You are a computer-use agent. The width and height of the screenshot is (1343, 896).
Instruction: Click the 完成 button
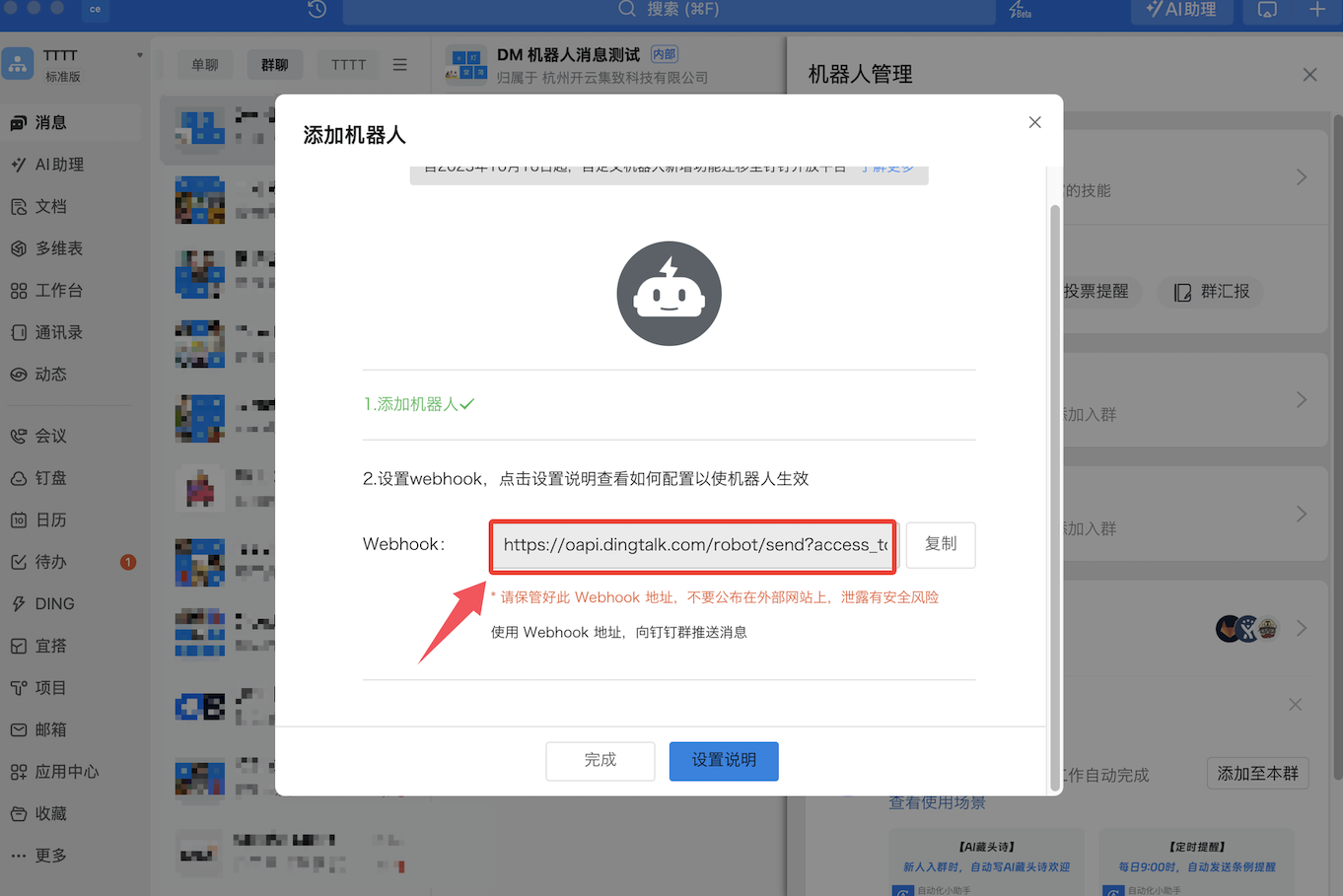[600, 761]
